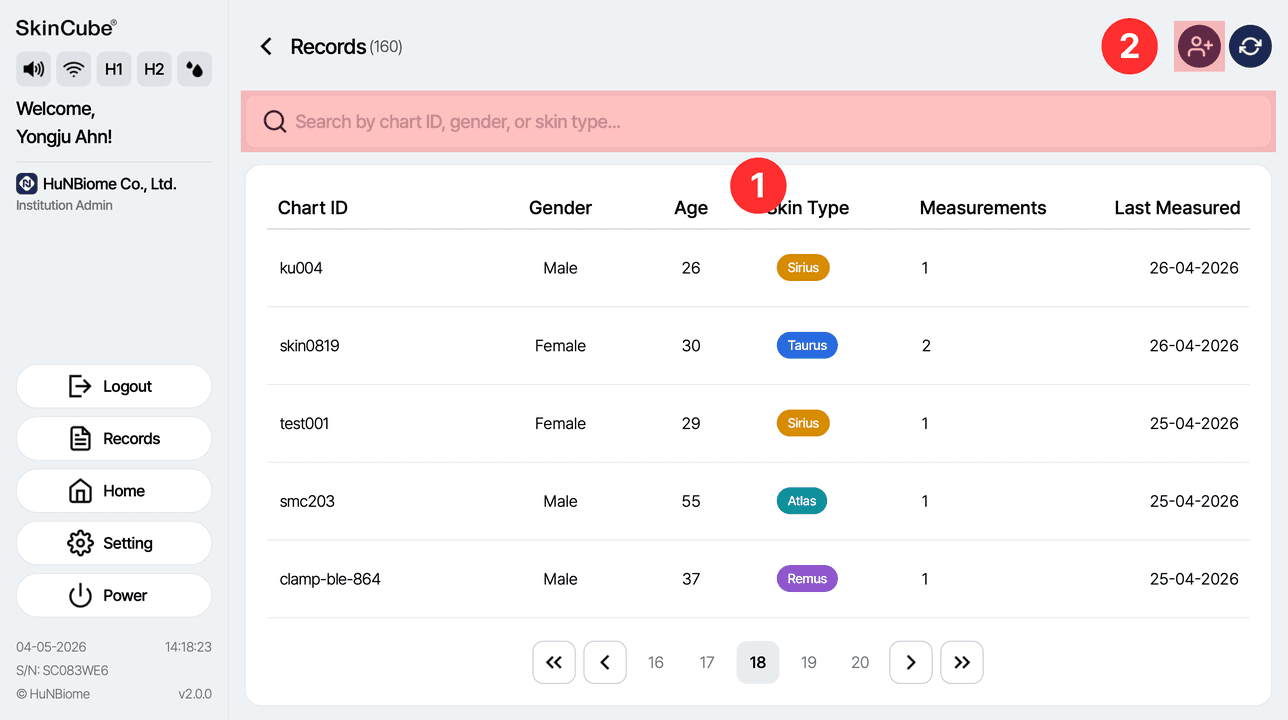The width and height of the screenshot is (1288, 720).
Task: Open page 19 of records
Action: point(809,662)
